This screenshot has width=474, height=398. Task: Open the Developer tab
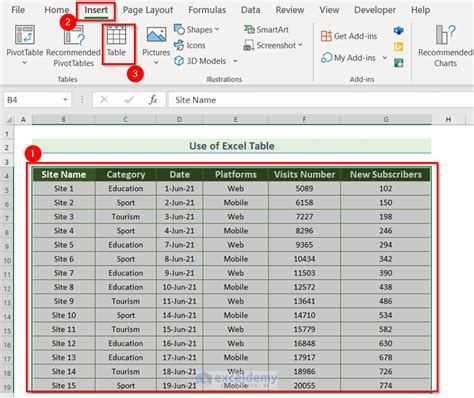coord(375,10)
